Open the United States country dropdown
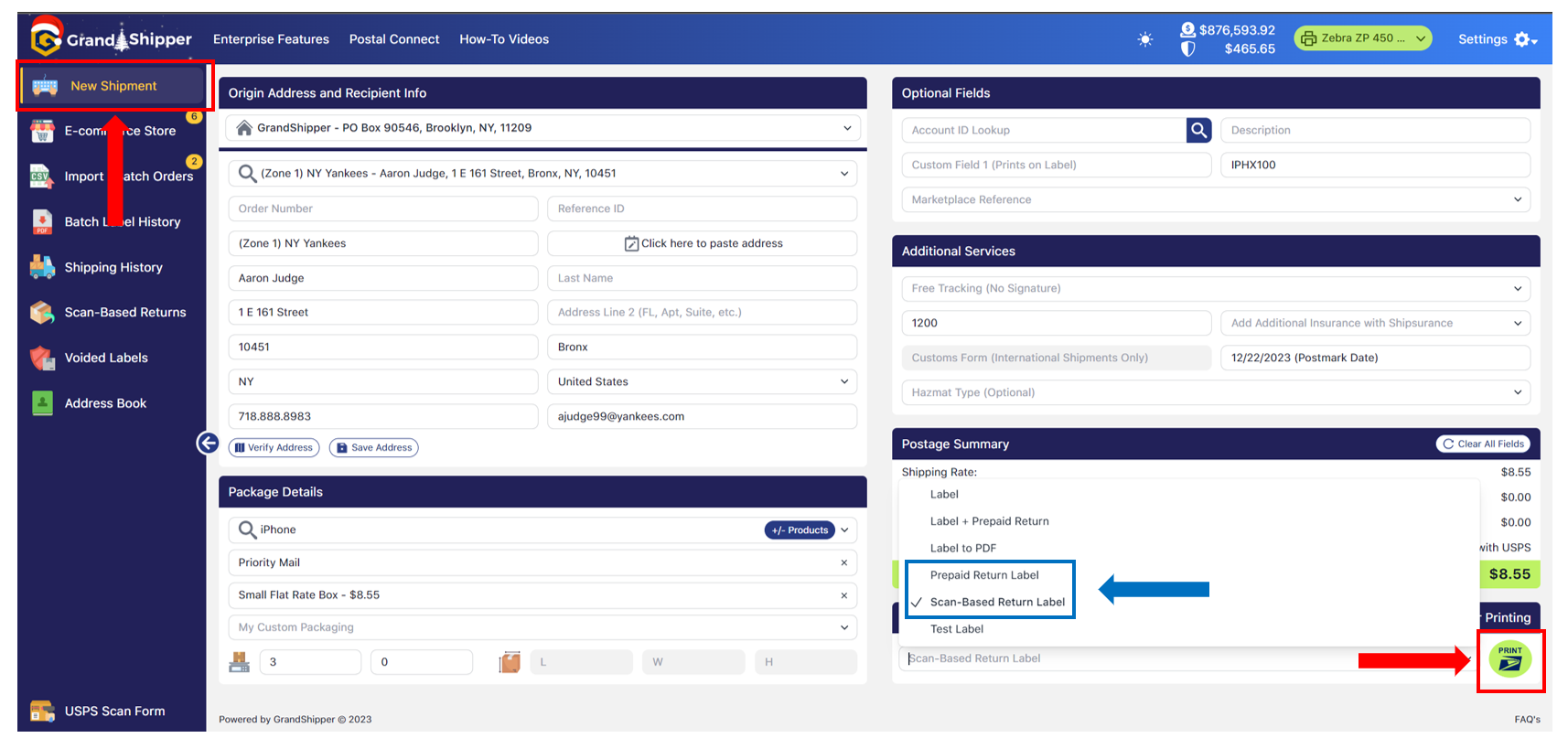 tap(702, 381)
